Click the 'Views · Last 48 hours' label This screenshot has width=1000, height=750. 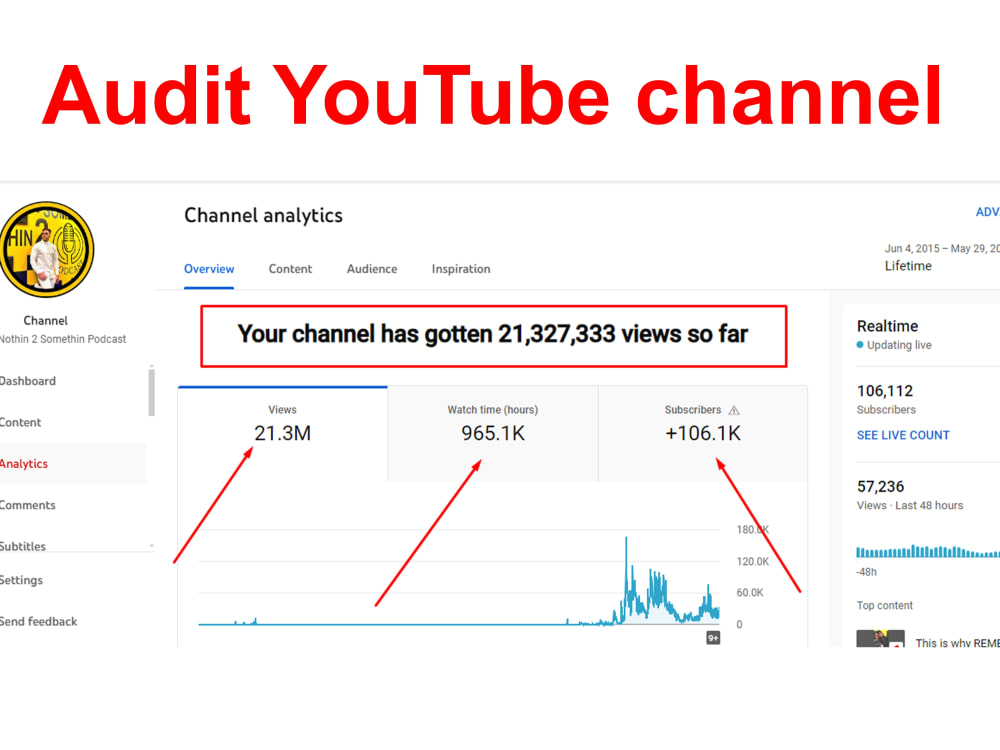tap(910, 505)
